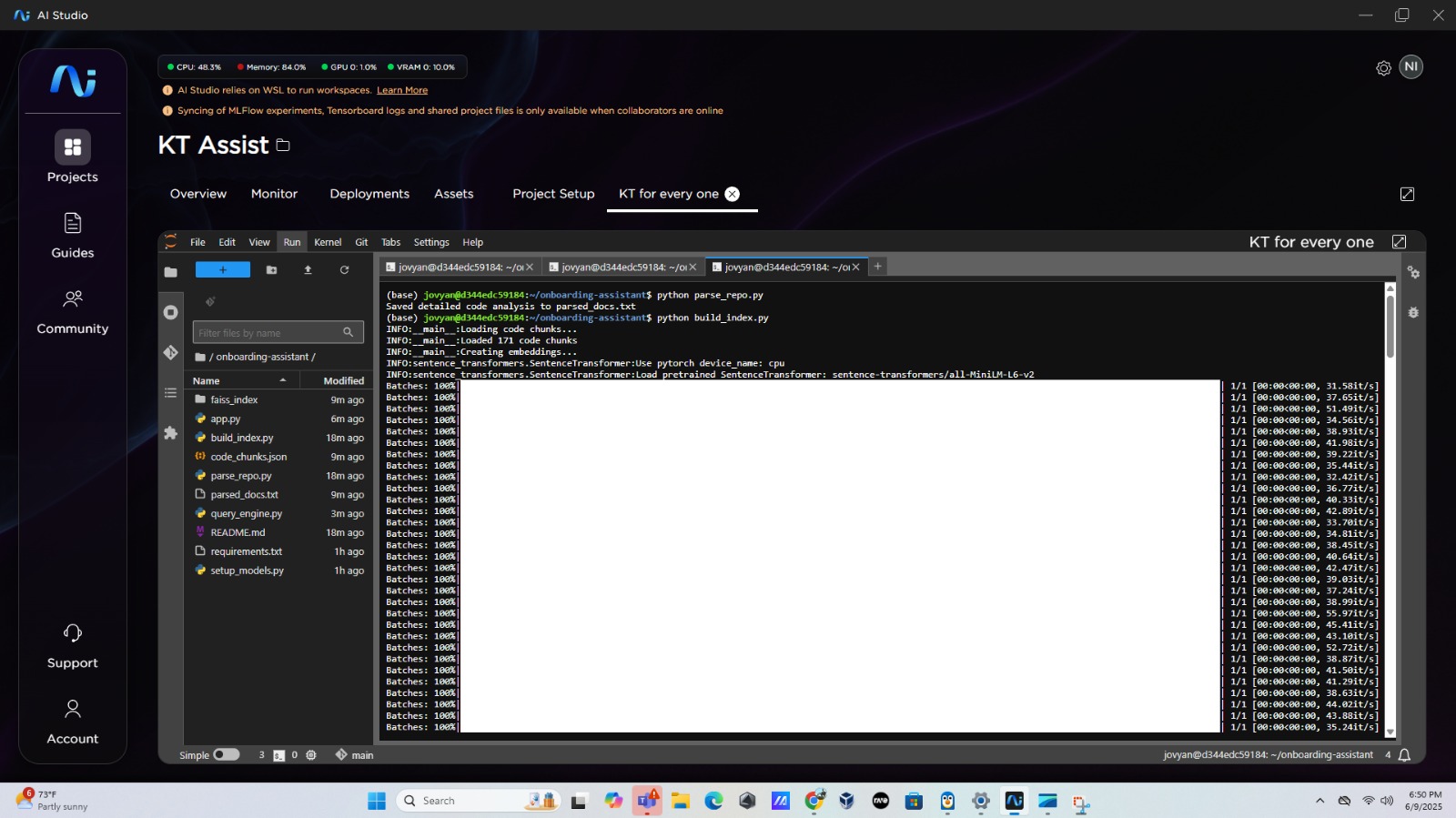The height and width of the screenshot is (818, 1456).
Task: Open the File menu
Action: (197, 242)
